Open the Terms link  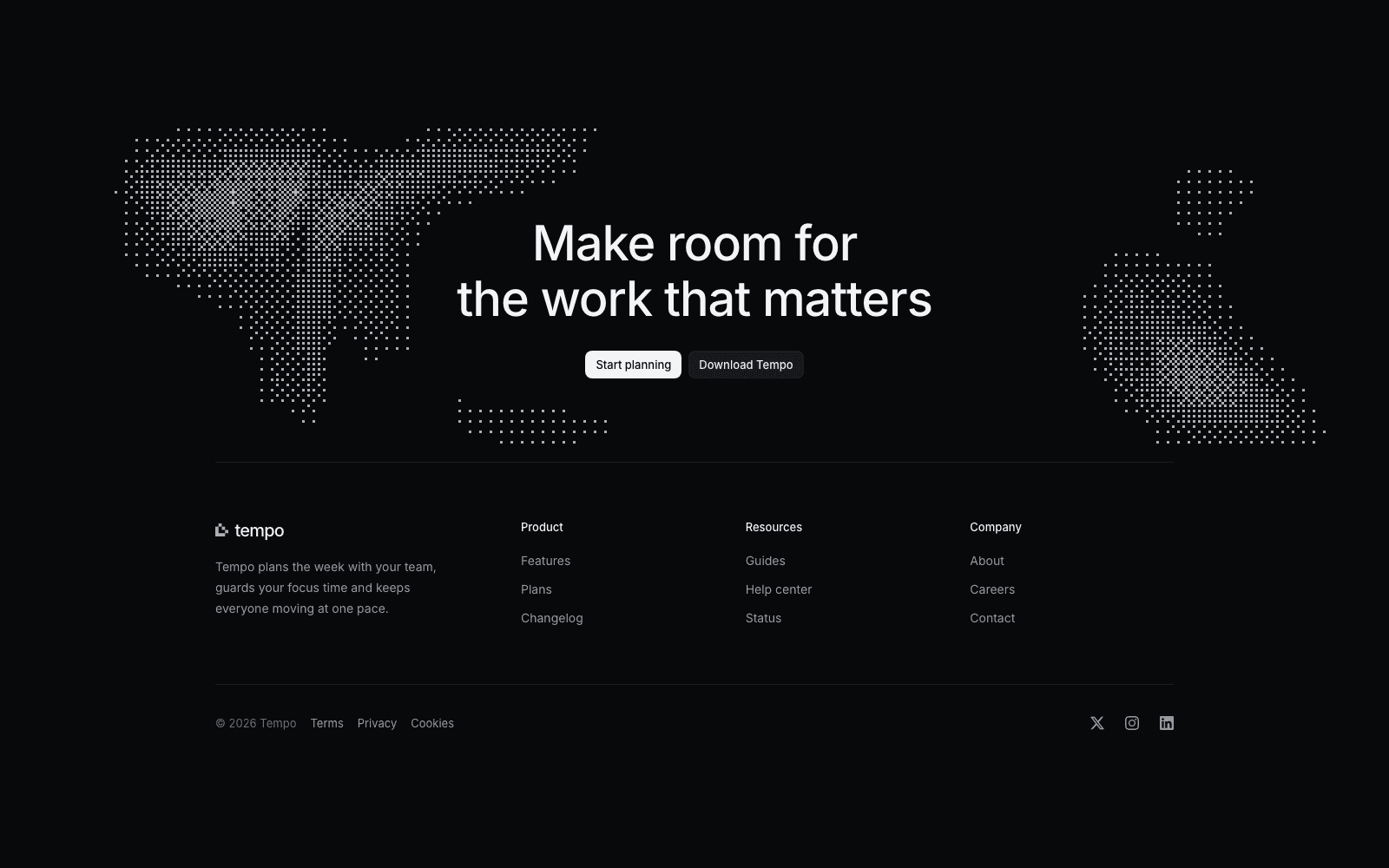coord(327,723)
